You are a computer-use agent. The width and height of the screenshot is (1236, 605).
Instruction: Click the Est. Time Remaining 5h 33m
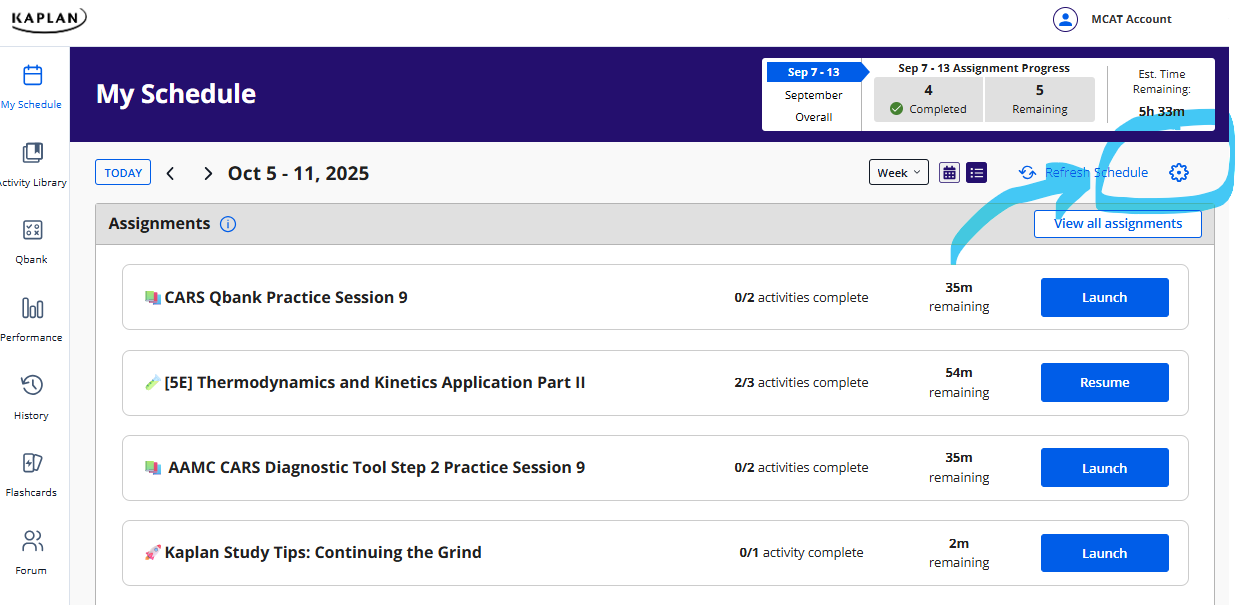tap(1162, 93)
